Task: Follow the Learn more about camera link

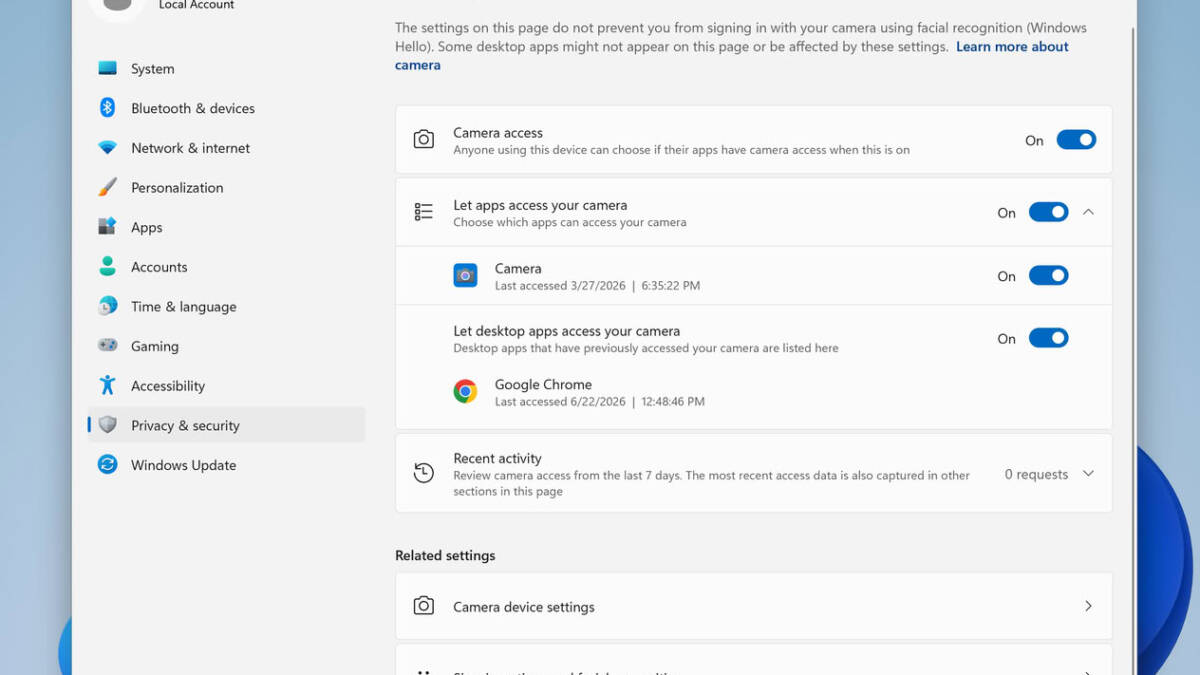Action: [x=1012, y=47]
